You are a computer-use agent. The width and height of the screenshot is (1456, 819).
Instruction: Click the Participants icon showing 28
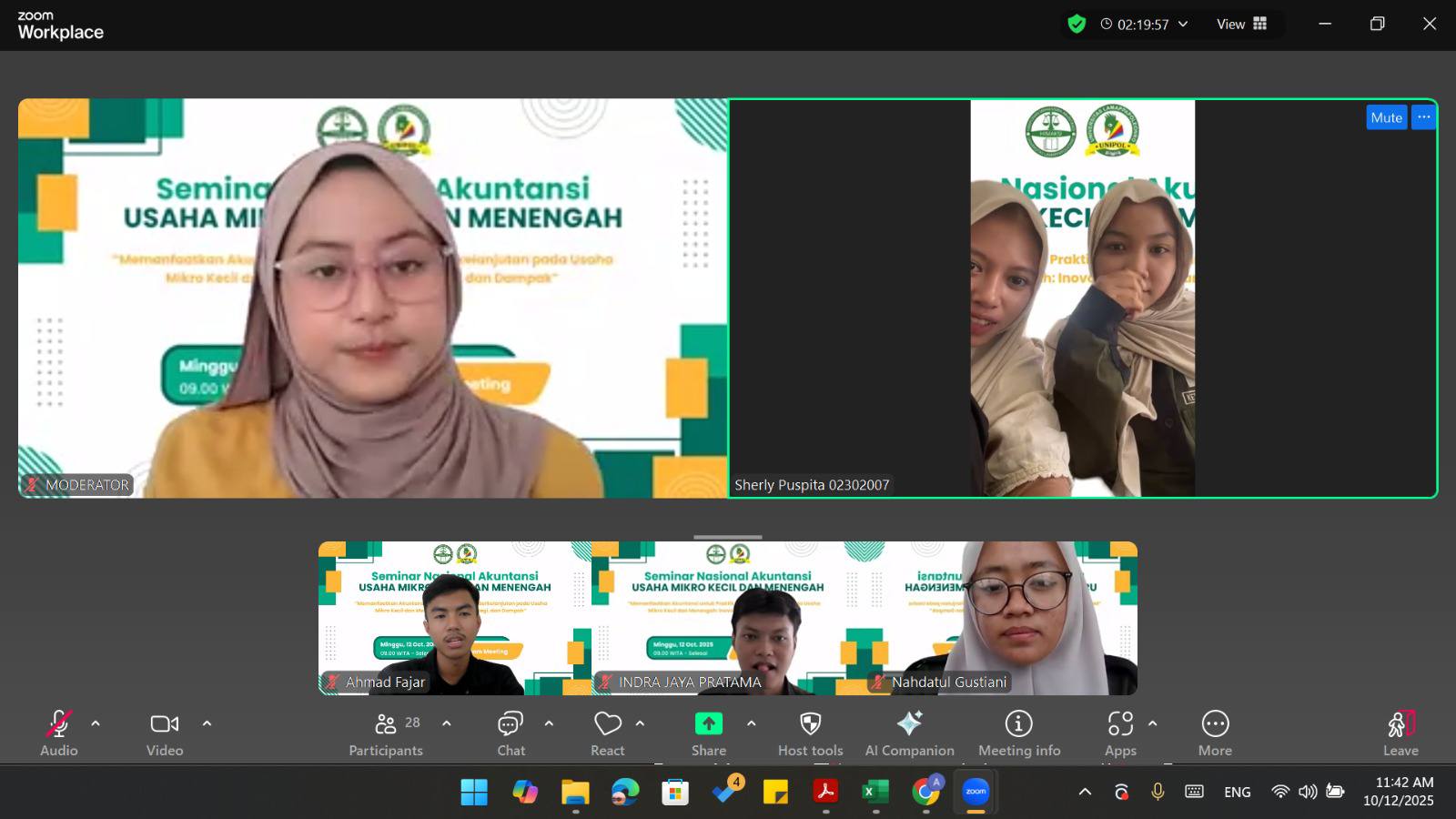click(x=386, y=725)
